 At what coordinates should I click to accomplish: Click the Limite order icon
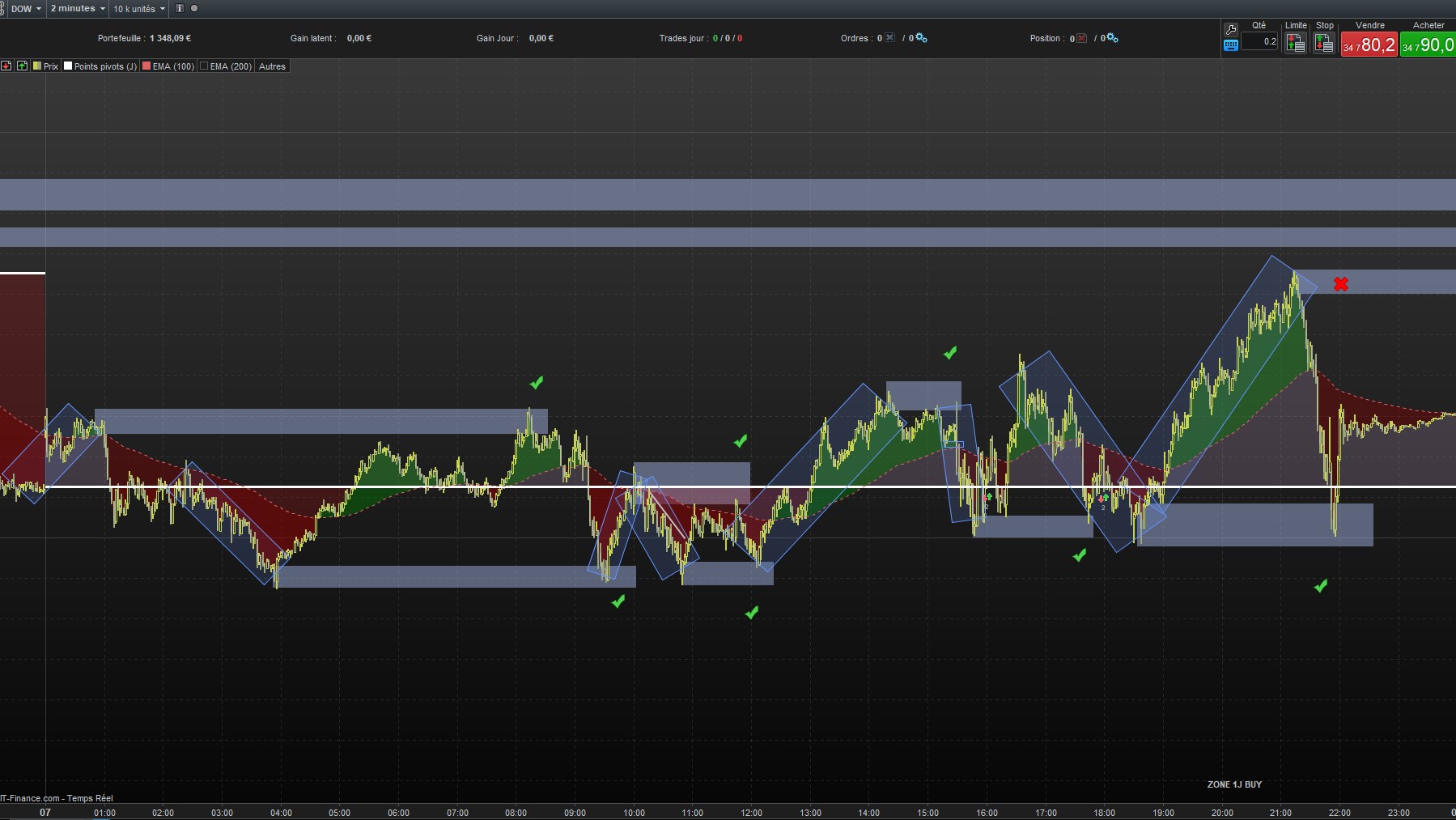1296,43
